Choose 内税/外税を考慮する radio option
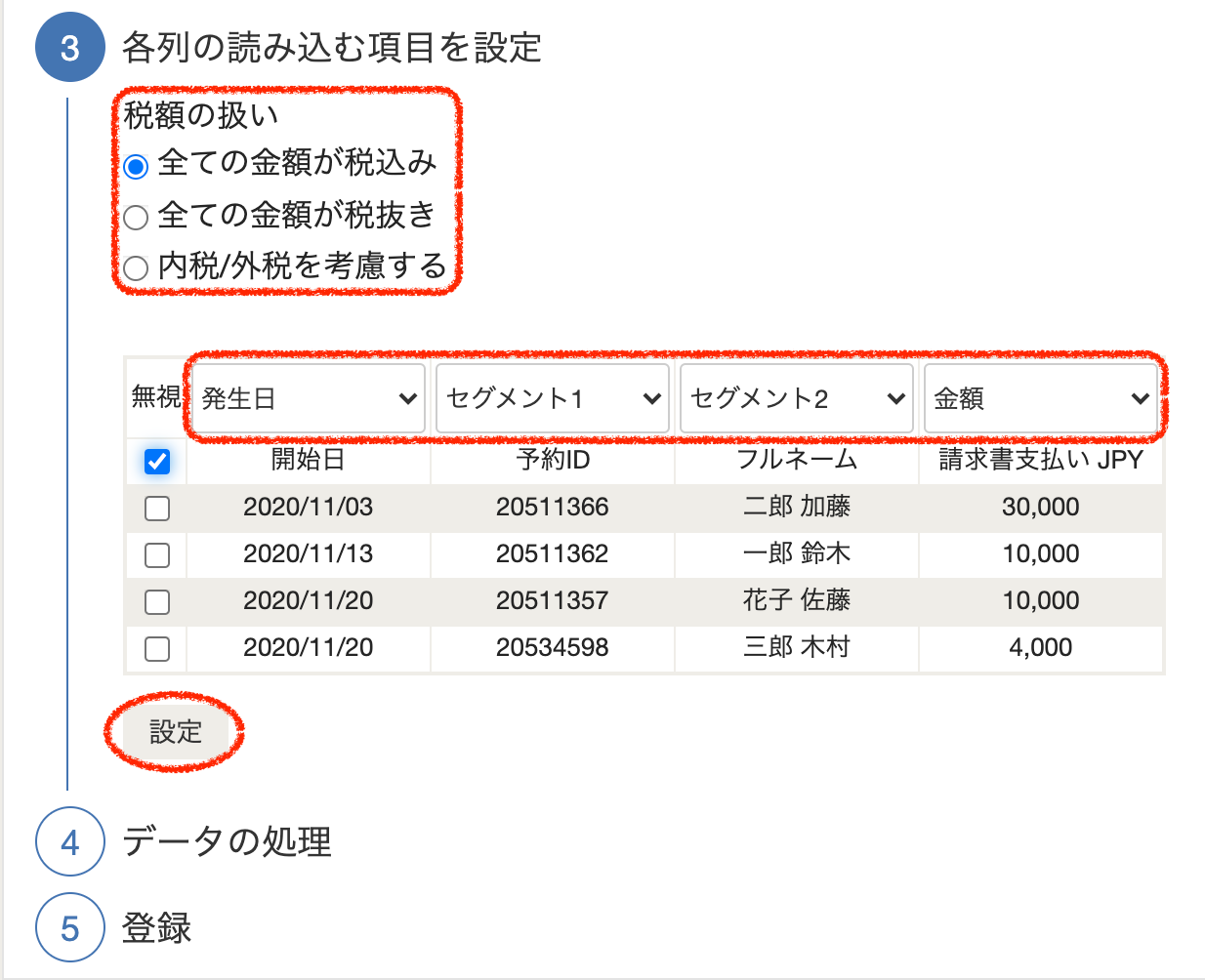1205x980 pixels. pyautogui.click(x=137, y=267)
